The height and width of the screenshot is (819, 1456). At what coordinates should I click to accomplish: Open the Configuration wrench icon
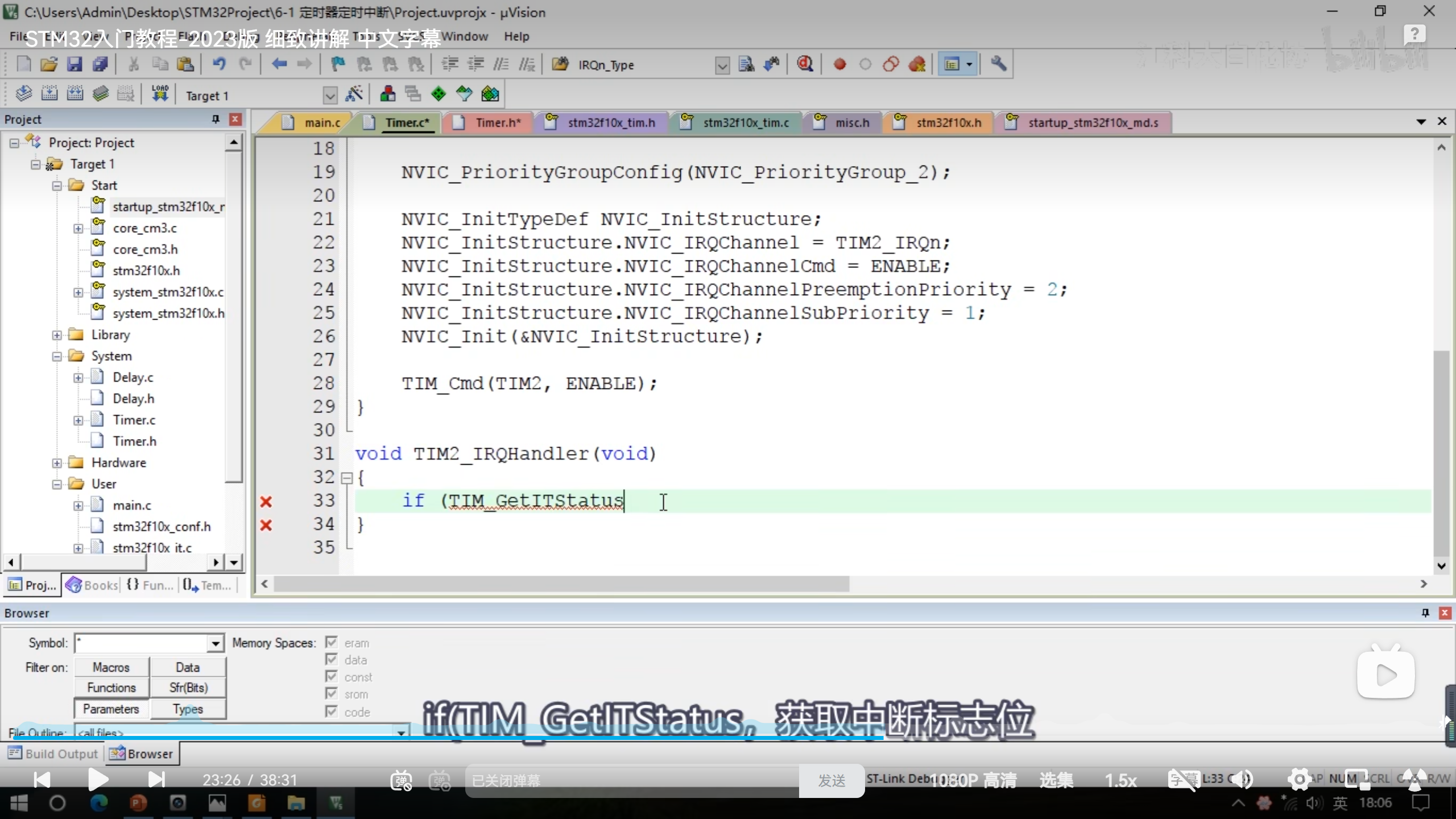tap(998, 64)
